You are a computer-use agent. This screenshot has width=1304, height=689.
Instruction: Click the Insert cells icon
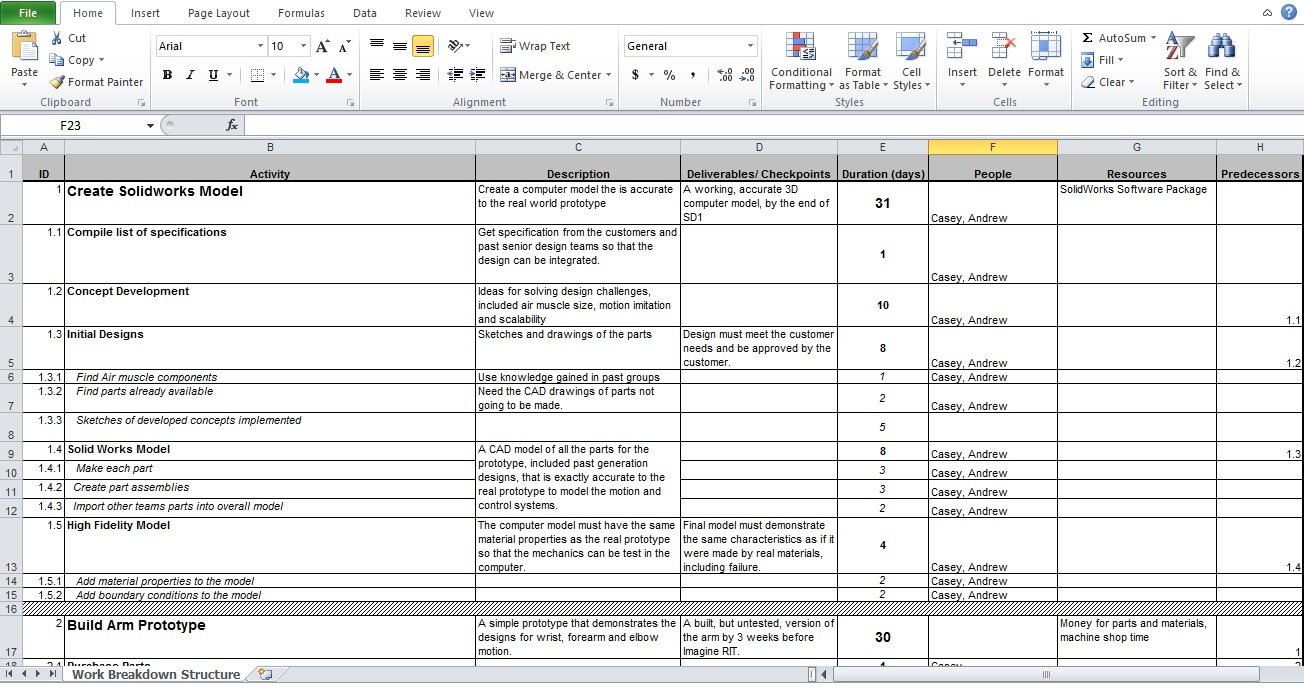pyautogui.click(x=962, y=46)
